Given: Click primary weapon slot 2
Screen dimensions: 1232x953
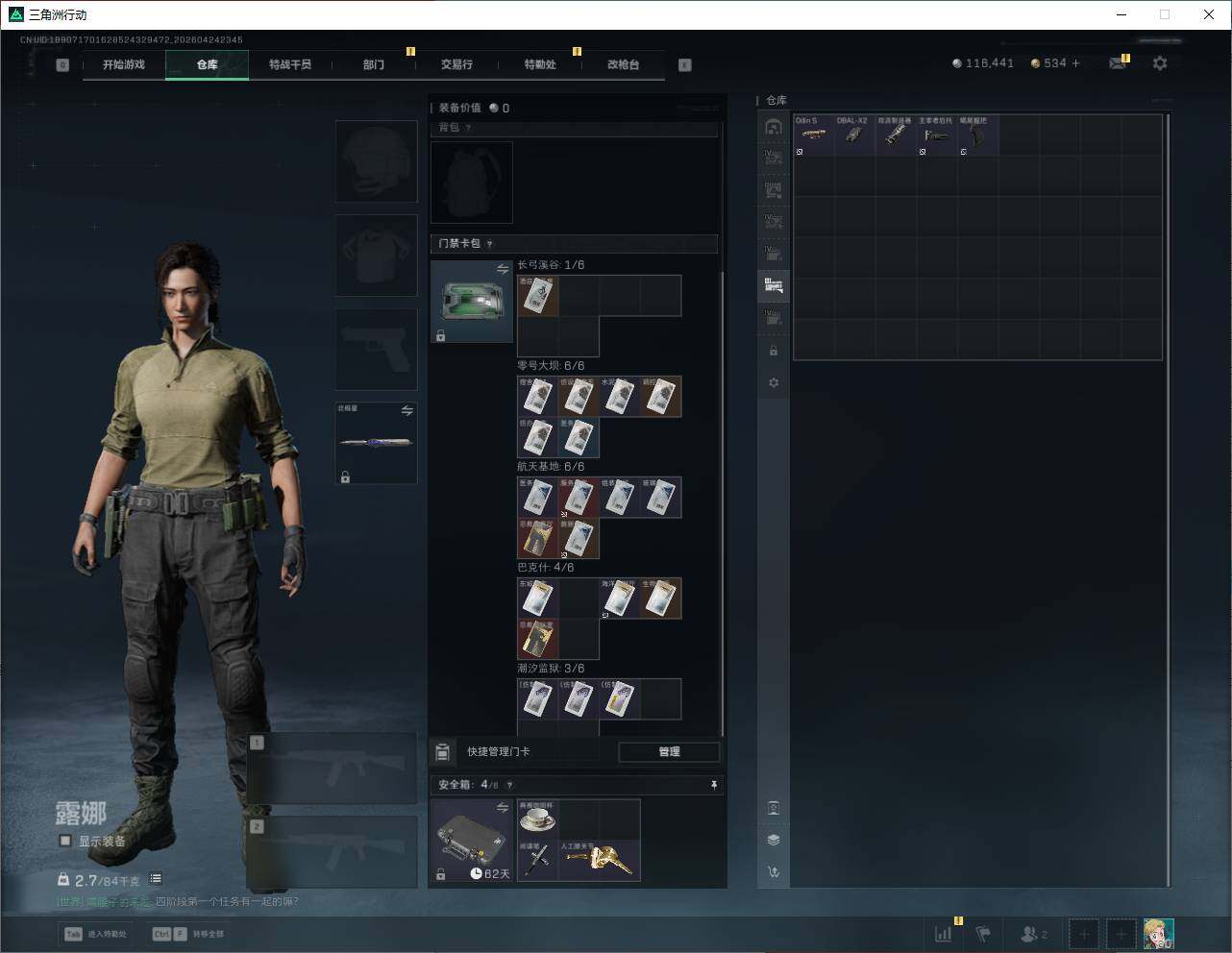Looking at the screenshot, I should pyautogui.click(x=333, y=853).
